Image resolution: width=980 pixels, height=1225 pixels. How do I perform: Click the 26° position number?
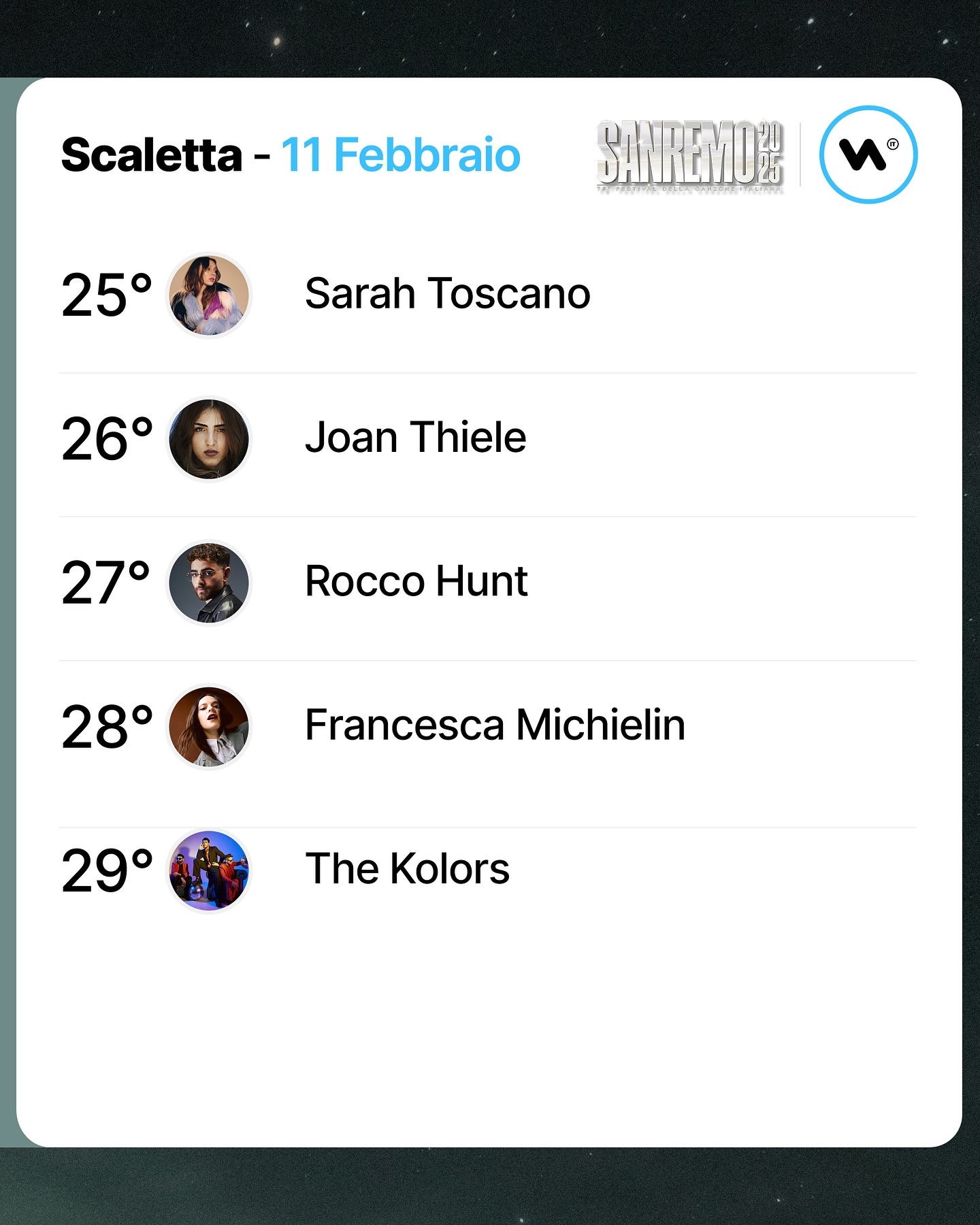[x=107, y=439]
